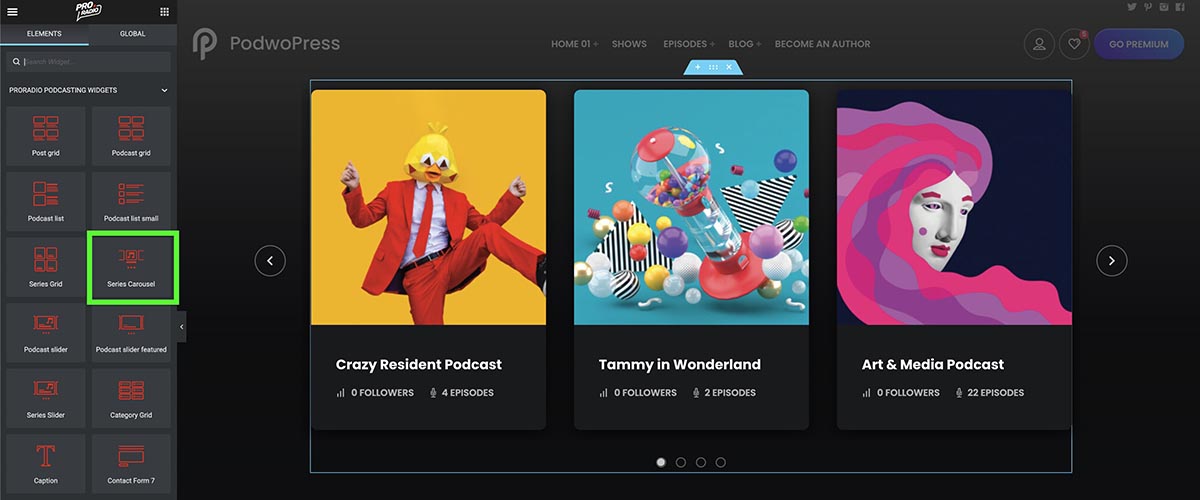Click '2 EPISODES' under Tammy in Wonderland

pos(724,393)
